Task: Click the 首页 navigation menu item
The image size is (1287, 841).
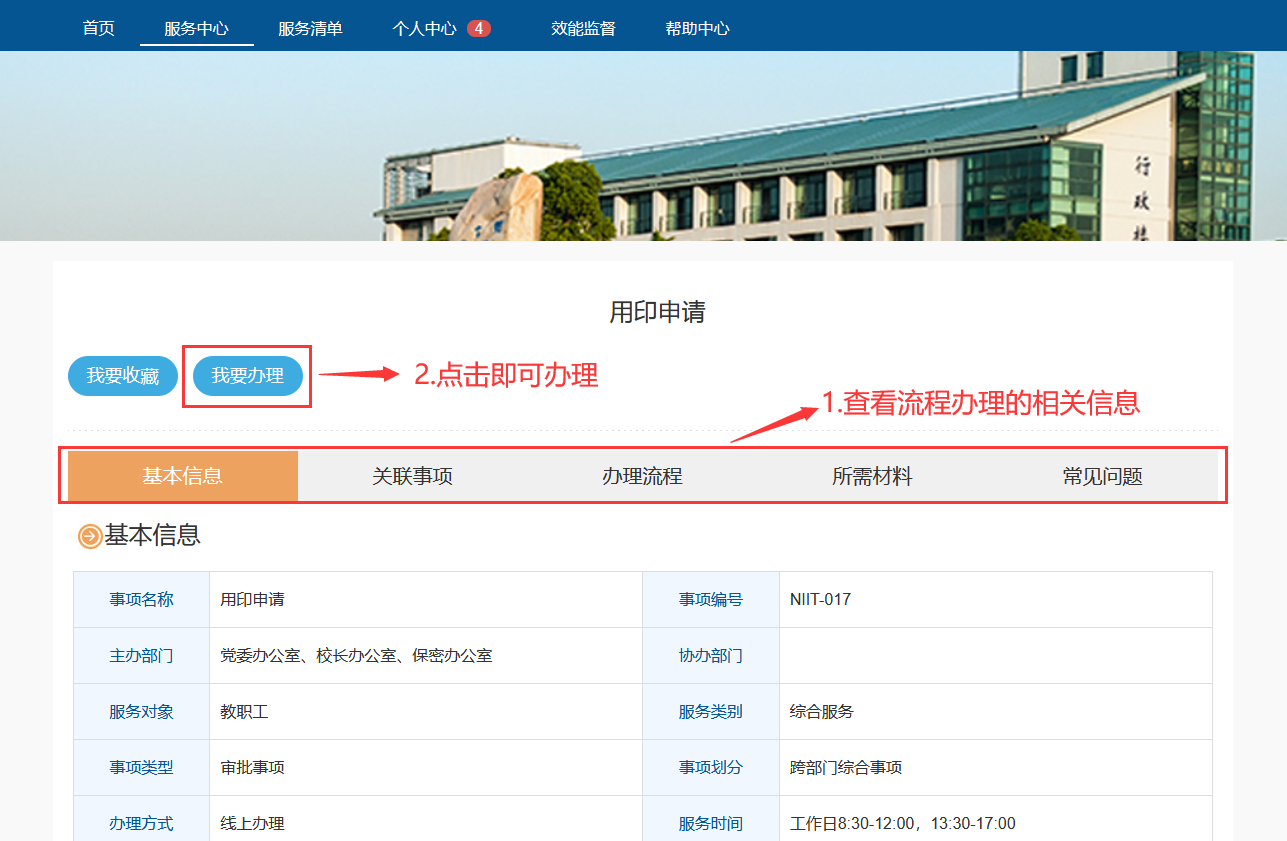Action: pyautogui.click(x=98, y=28)
